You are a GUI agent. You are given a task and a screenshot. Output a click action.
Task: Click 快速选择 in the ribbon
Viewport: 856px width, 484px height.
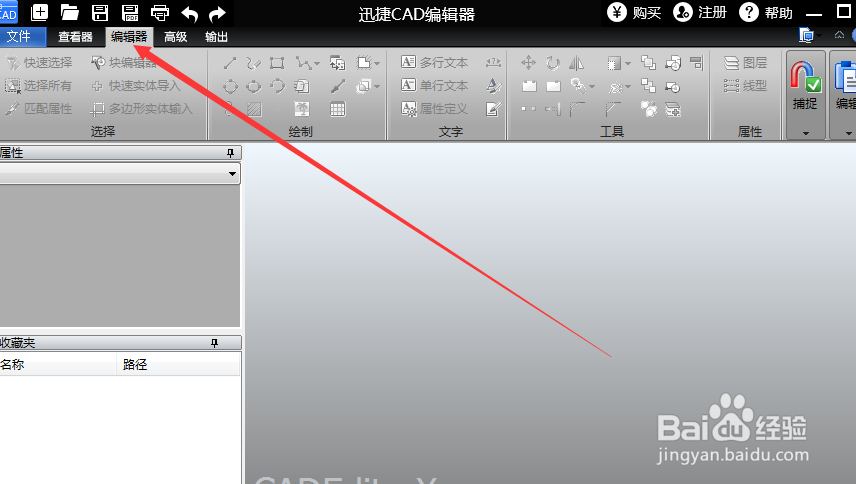tap(39, 63)
